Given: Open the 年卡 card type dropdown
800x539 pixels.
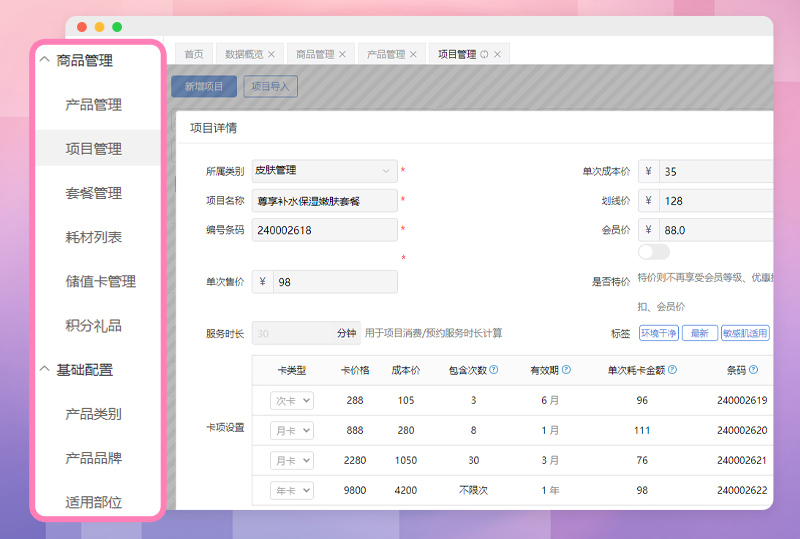Looking at the screenshot, I should 292,490.
